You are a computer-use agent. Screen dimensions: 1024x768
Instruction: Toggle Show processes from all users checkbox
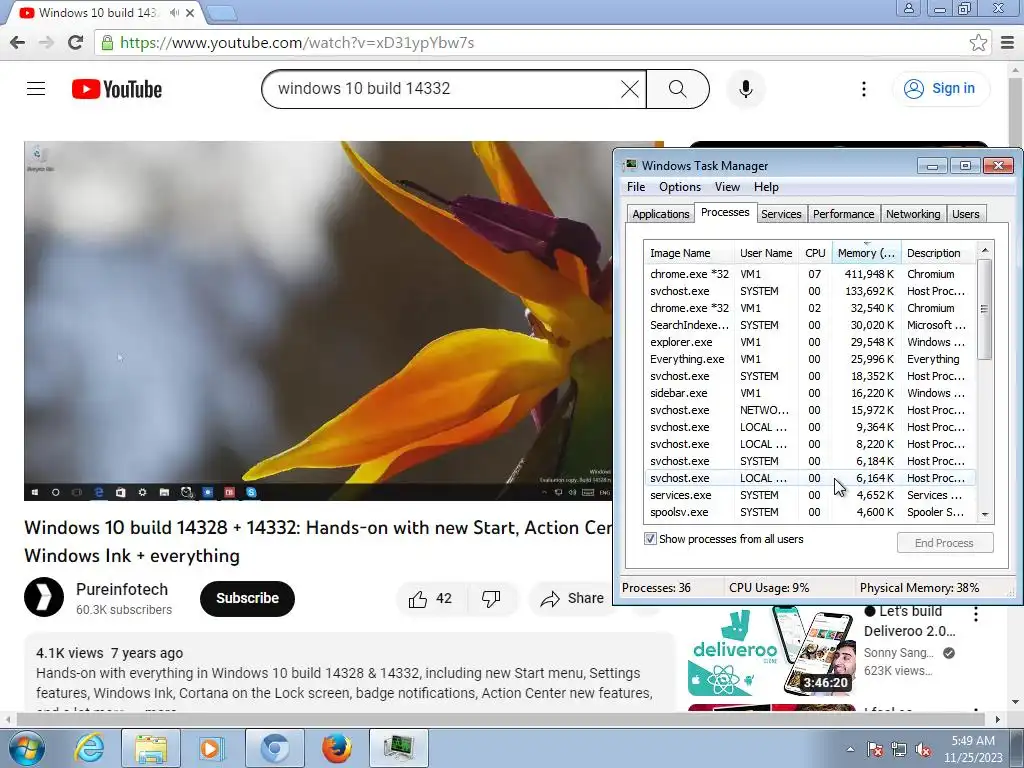click(x=650, y=539)
